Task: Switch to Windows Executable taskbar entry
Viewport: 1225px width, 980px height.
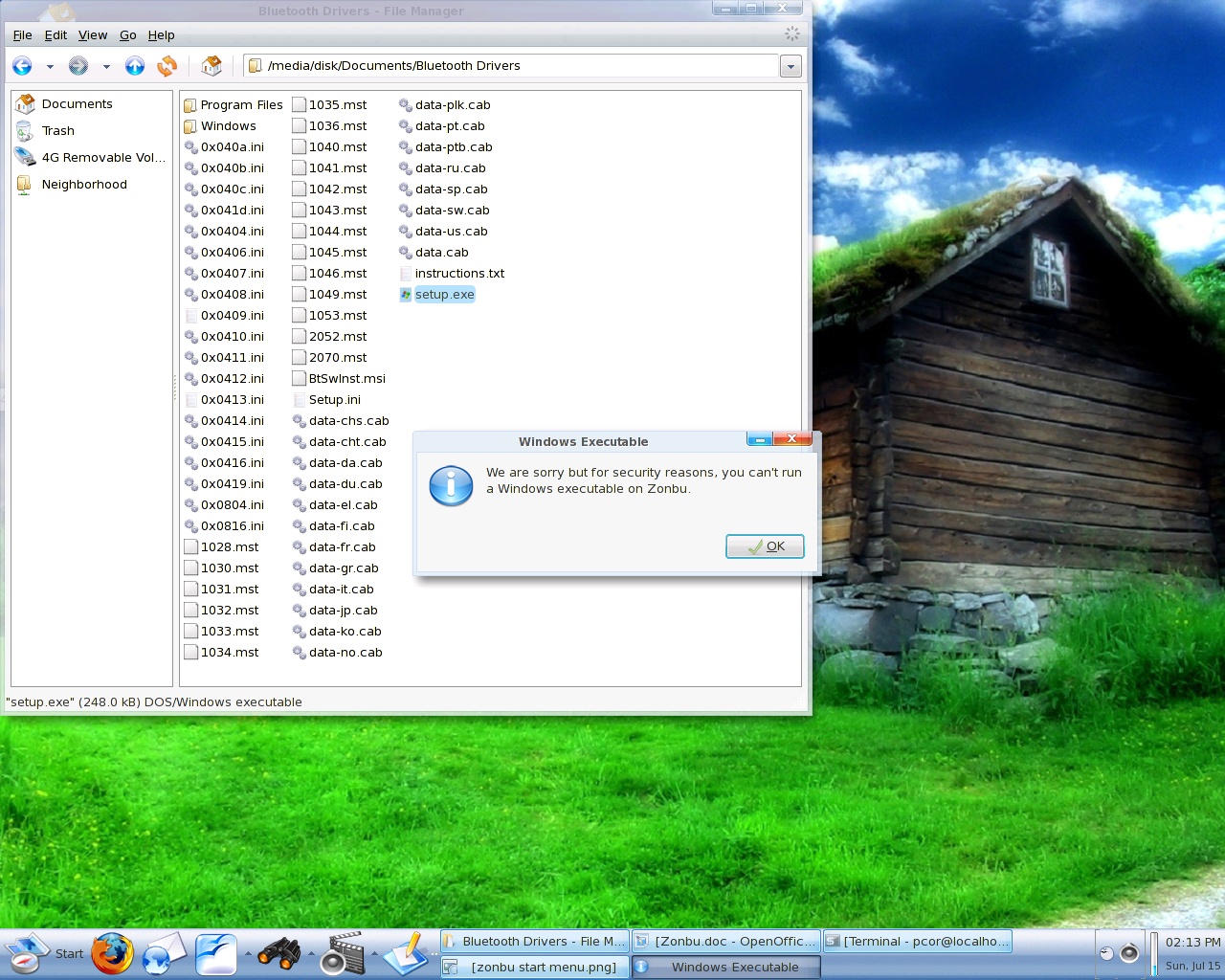Action: 726,968
